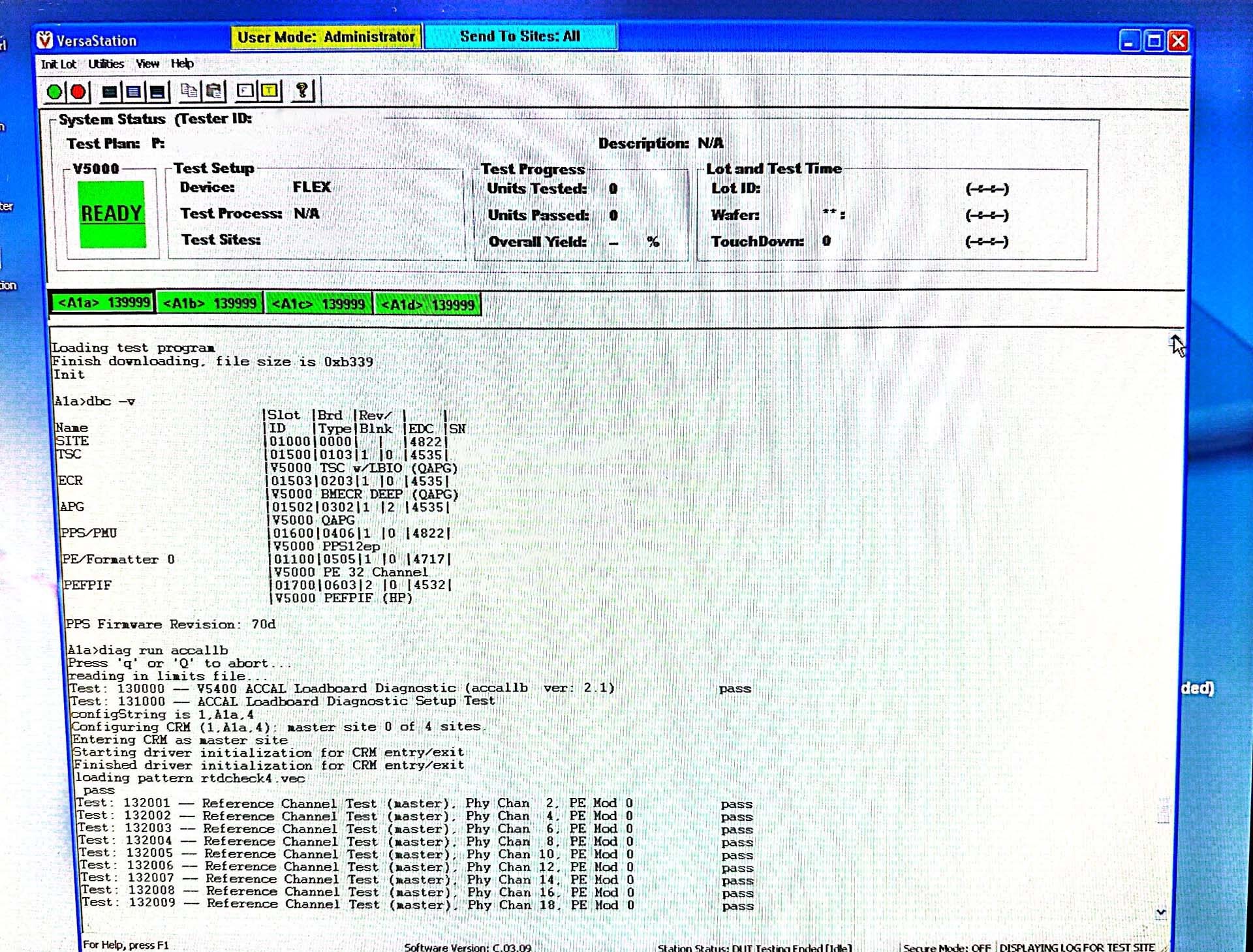The image size is (1253, 952).
Task: Click the PE/Formatter 0 row name
Action: (118, 559)
